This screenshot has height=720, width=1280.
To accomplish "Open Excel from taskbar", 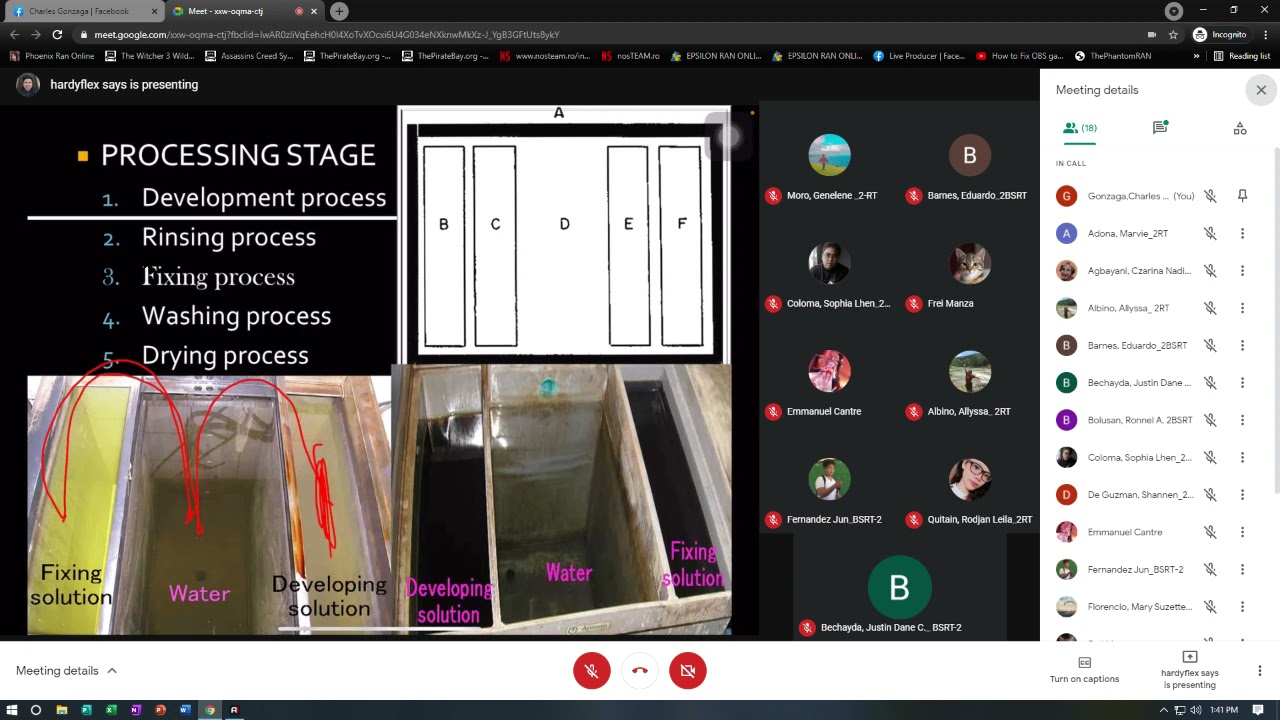I will coord(111,710).
